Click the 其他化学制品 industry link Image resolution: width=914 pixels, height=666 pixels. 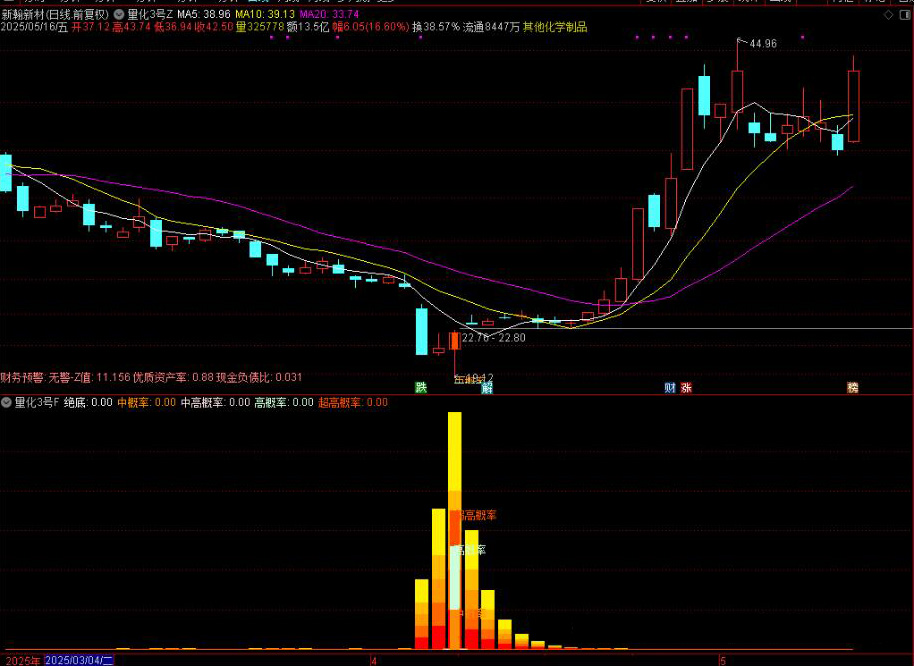pyautogui.click(x=555, y=28)
